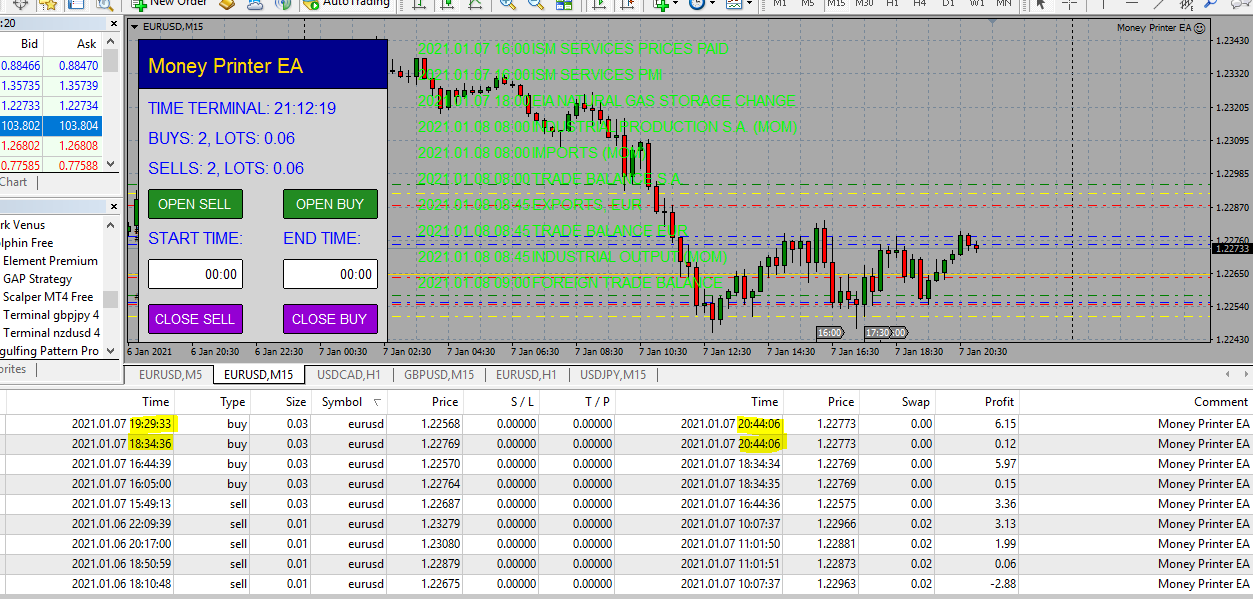Switch to the USDCAD,H1 chart tab

click(x=349, y=375)
